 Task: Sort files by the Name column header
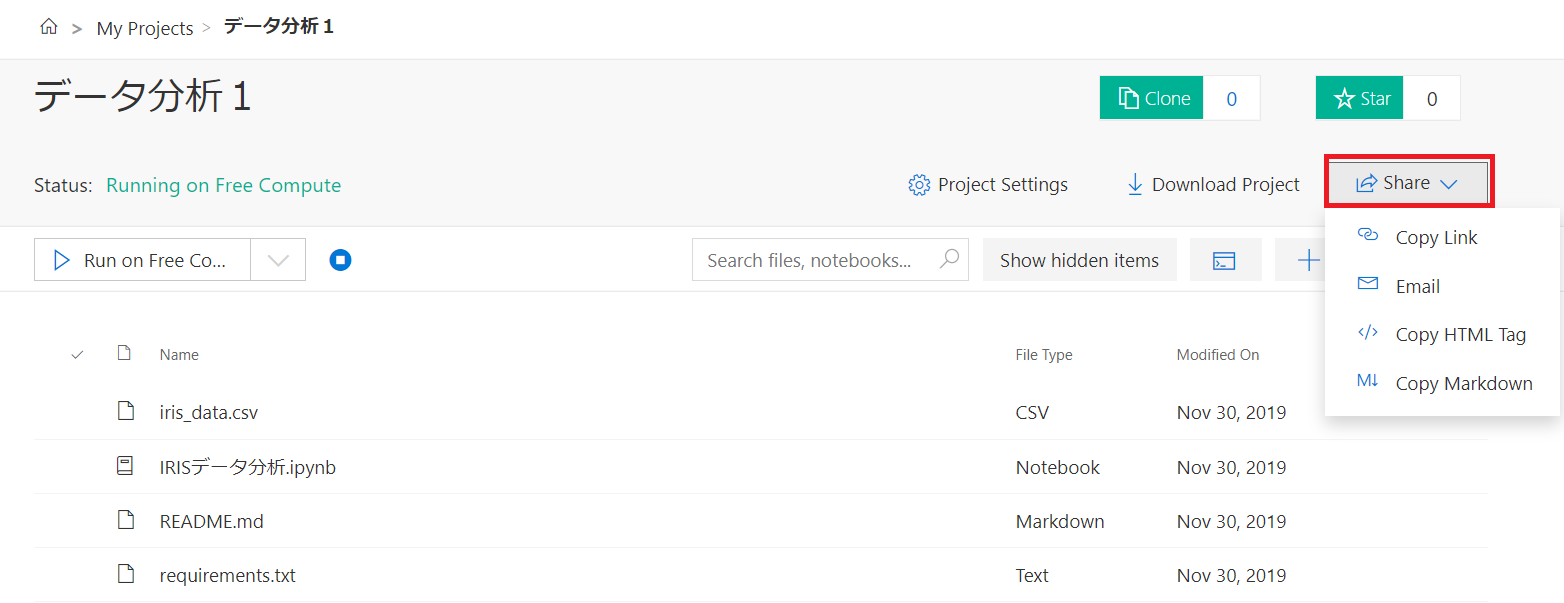(x=179, y=355)
